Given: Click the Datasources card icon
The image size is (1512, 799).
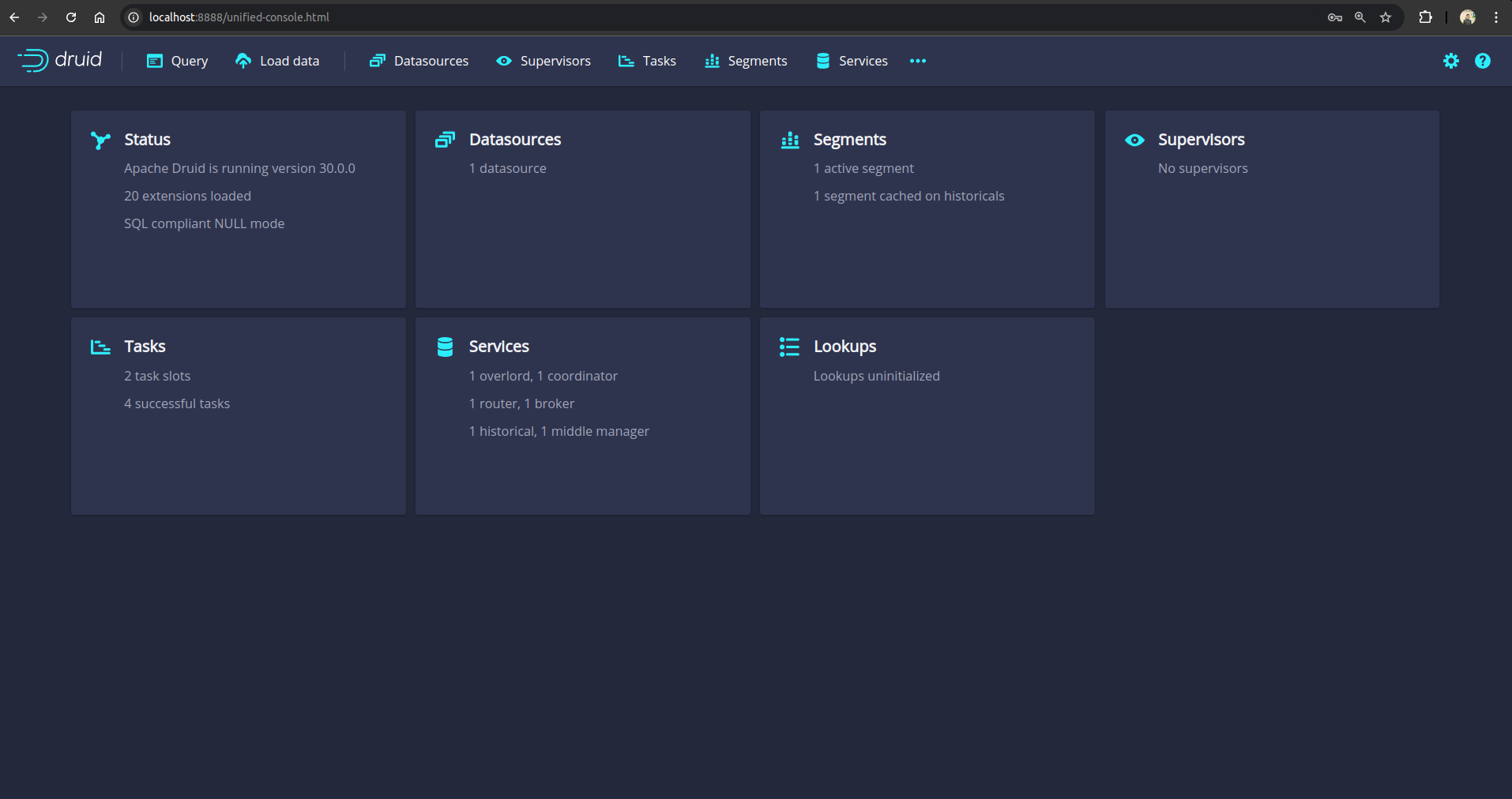Looking at the screenshot, I should pos(445,140).
